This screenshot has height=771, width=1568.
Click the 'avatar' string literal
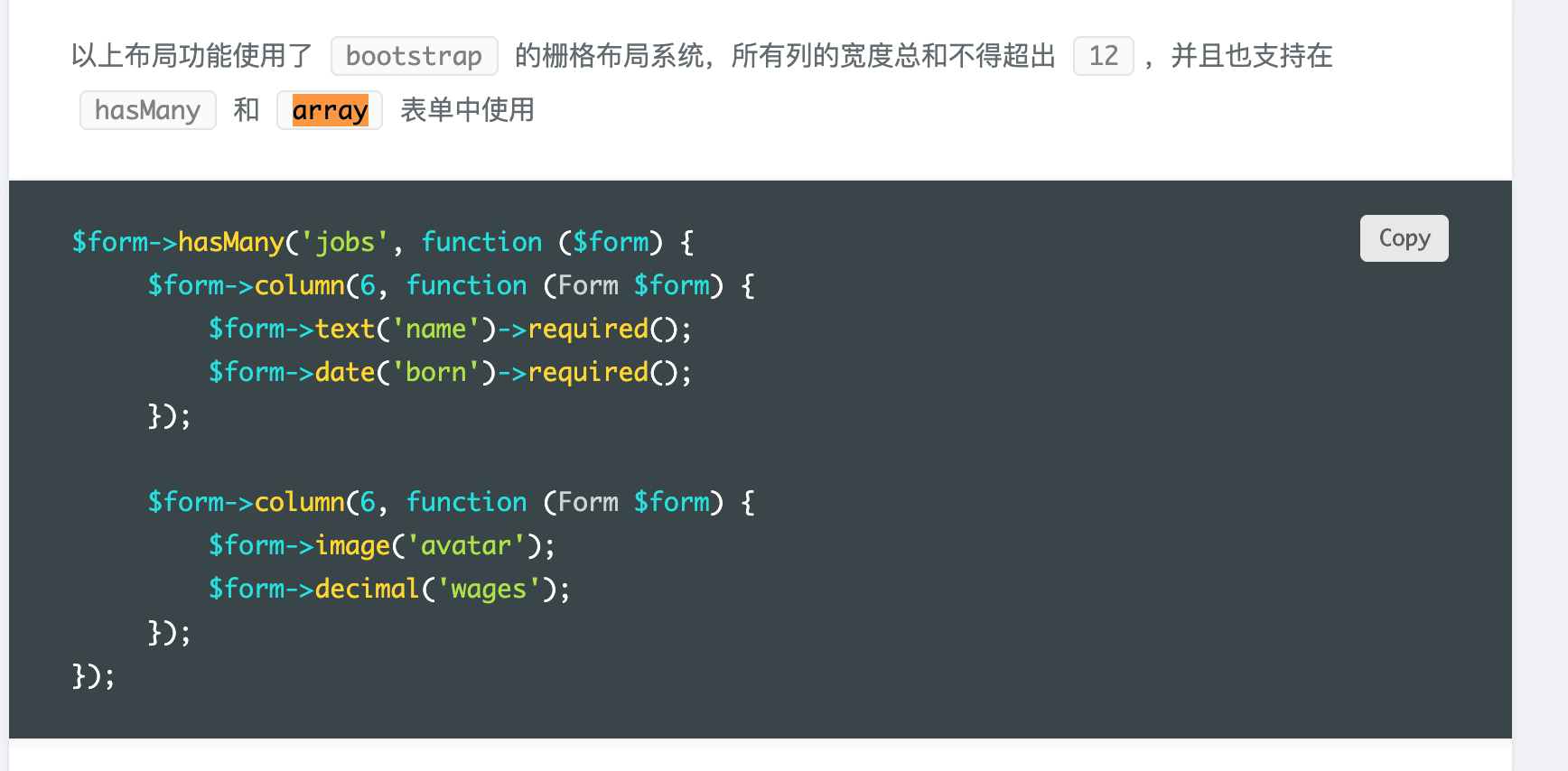coord(465,545)
